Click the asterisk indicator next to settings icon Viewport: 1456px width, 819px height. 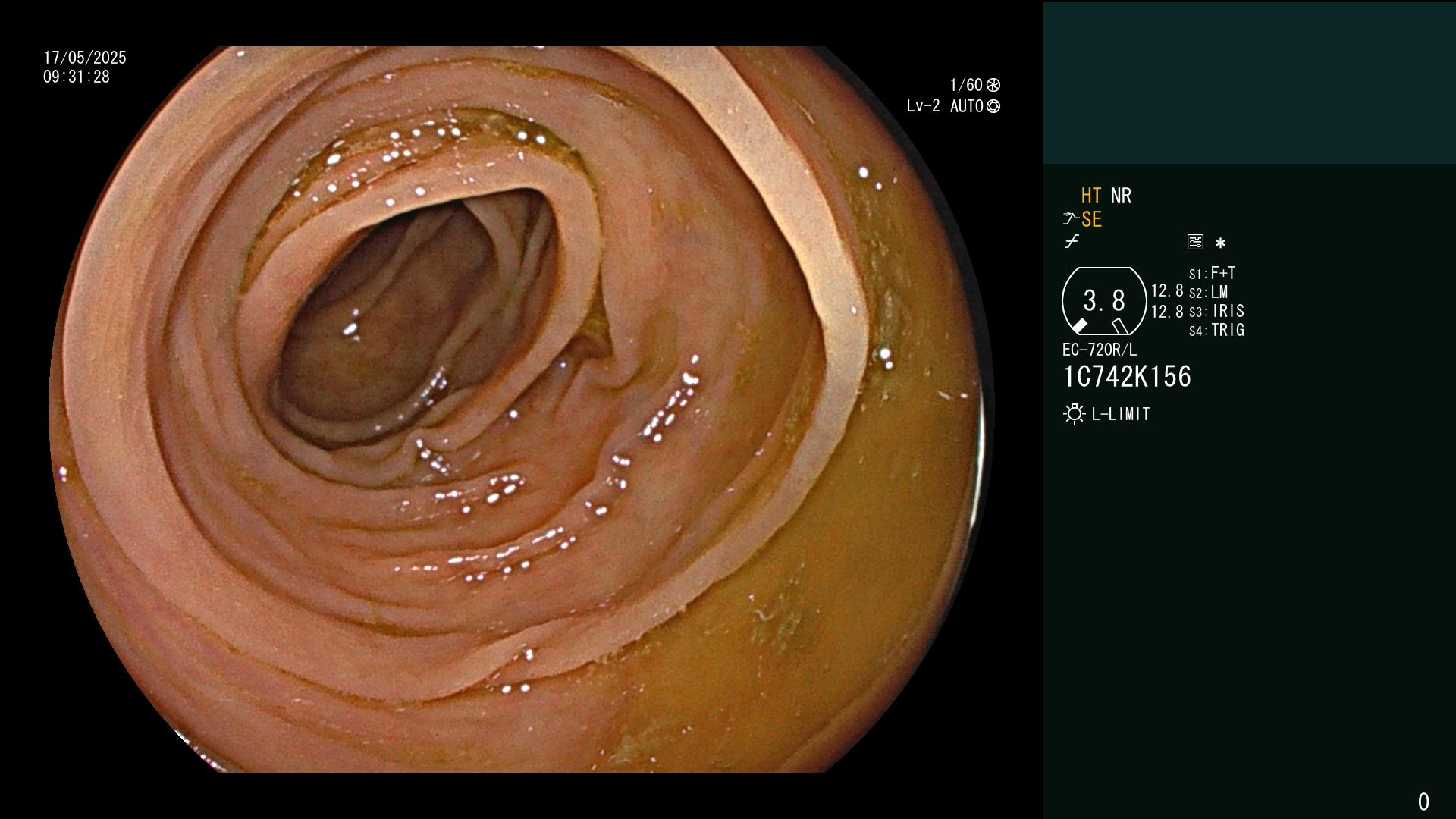1220,243
